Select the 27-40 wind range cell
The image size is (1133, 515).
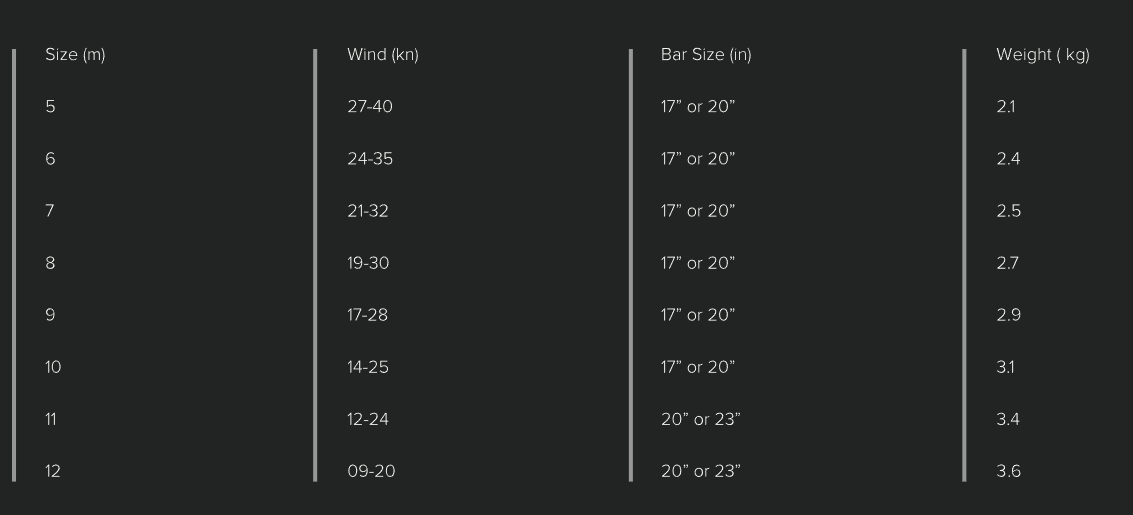click(370, 107)
